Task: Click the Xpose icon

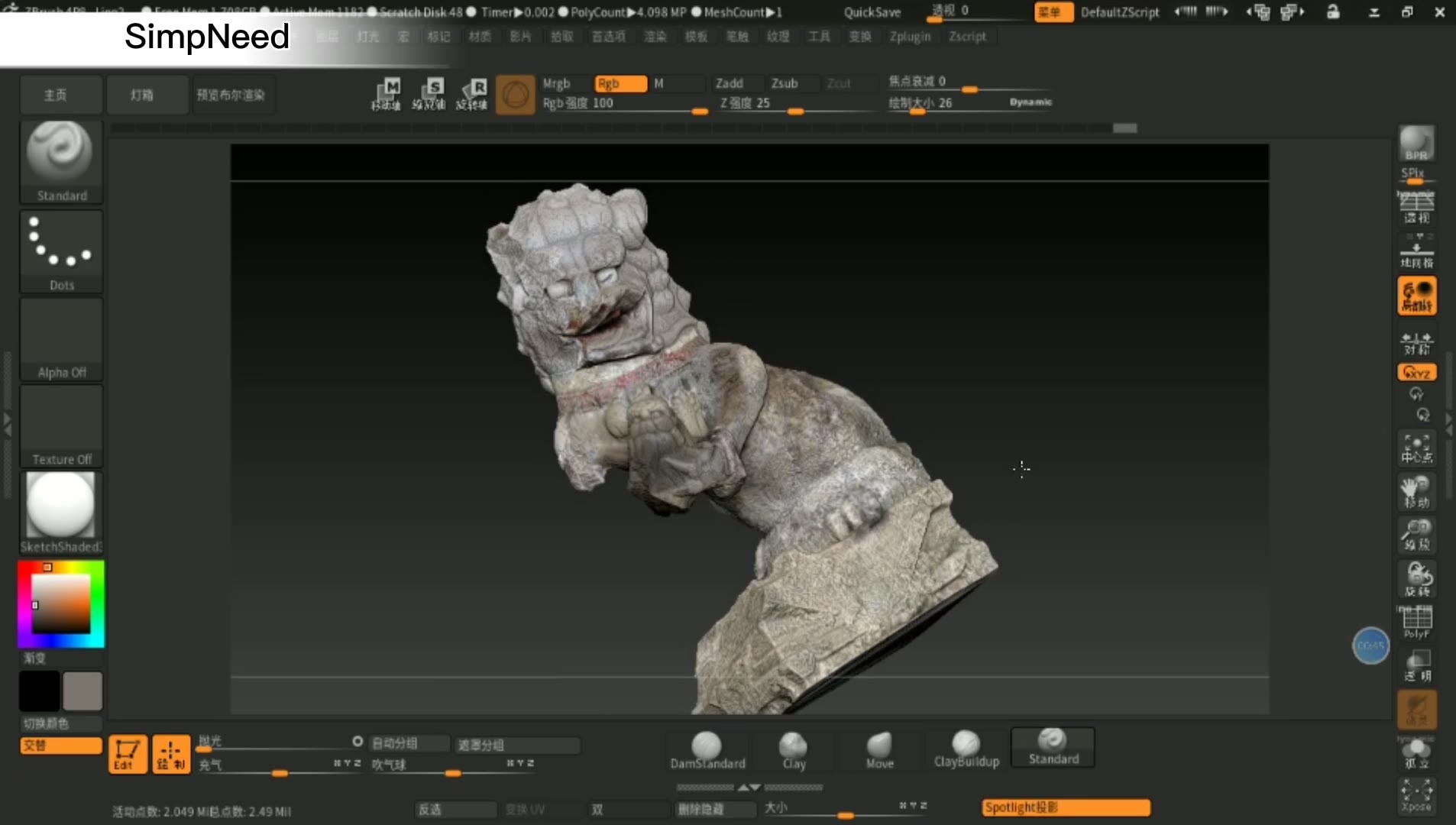Action: [1416, 797]
